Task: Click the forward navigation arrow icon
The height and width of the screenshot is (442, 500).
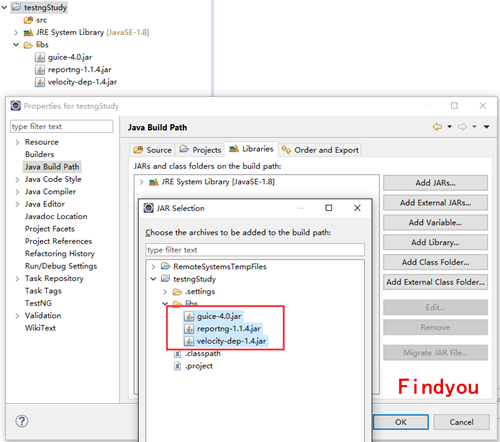Action: 462,127
